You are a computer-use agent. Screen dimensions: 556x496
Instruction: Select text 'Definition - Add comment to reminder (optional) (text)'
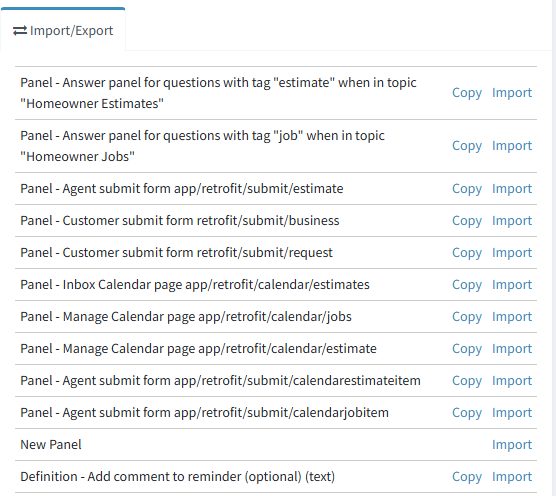click(177, 477)
